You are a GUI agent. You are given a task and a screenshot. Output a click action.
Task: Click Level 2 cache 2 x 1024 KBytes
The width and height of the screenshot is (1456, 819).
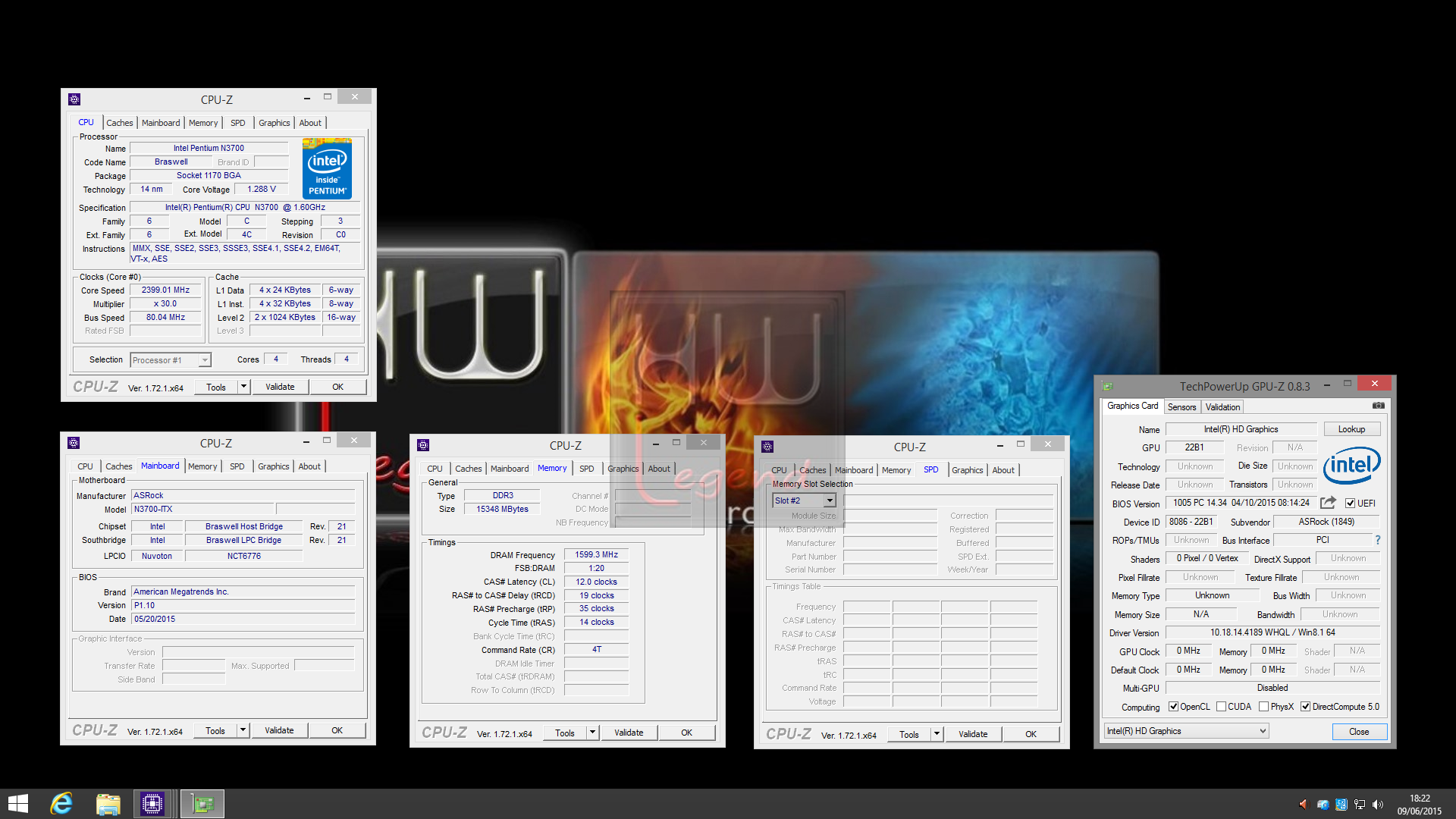click(x=285, y=317)
